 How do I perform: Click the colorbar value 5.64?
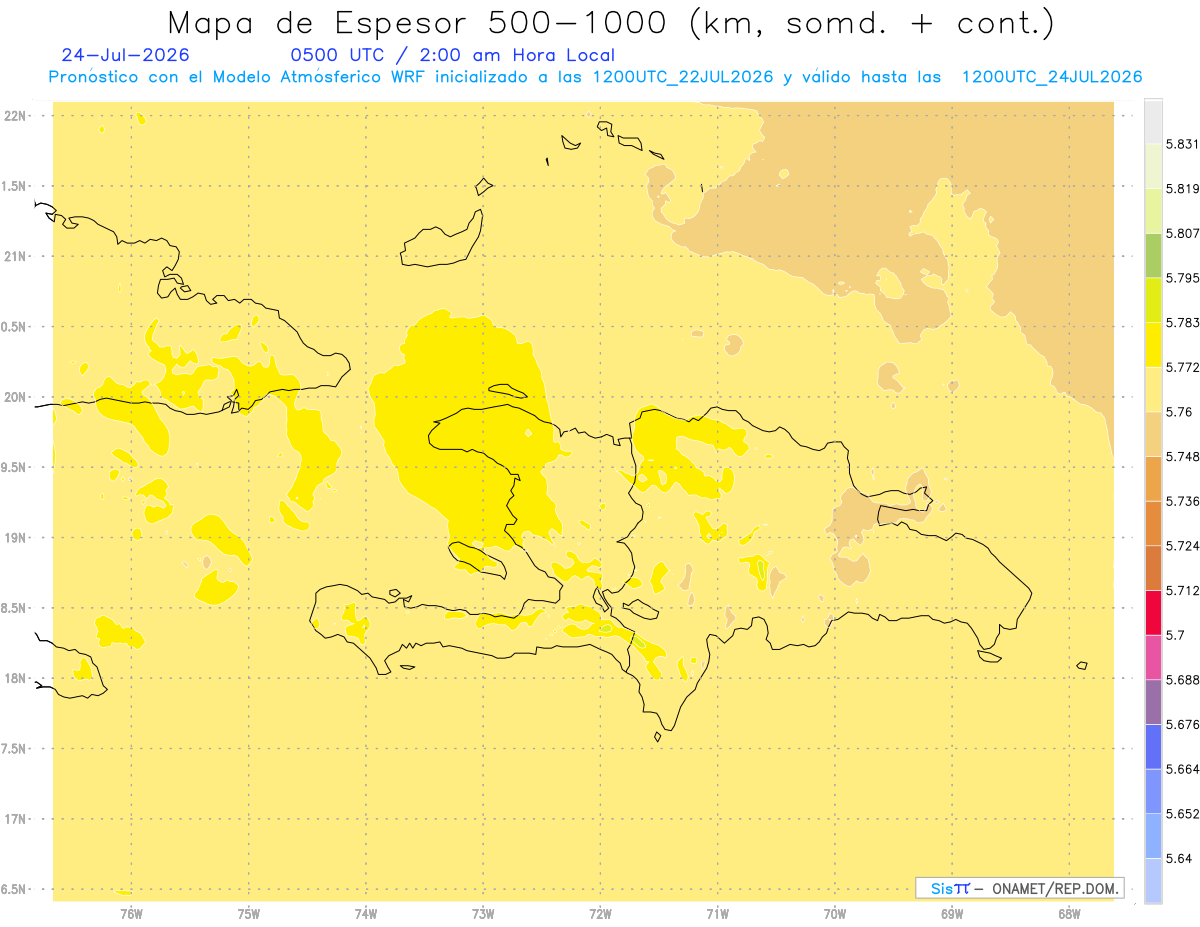pos(1179,859)
